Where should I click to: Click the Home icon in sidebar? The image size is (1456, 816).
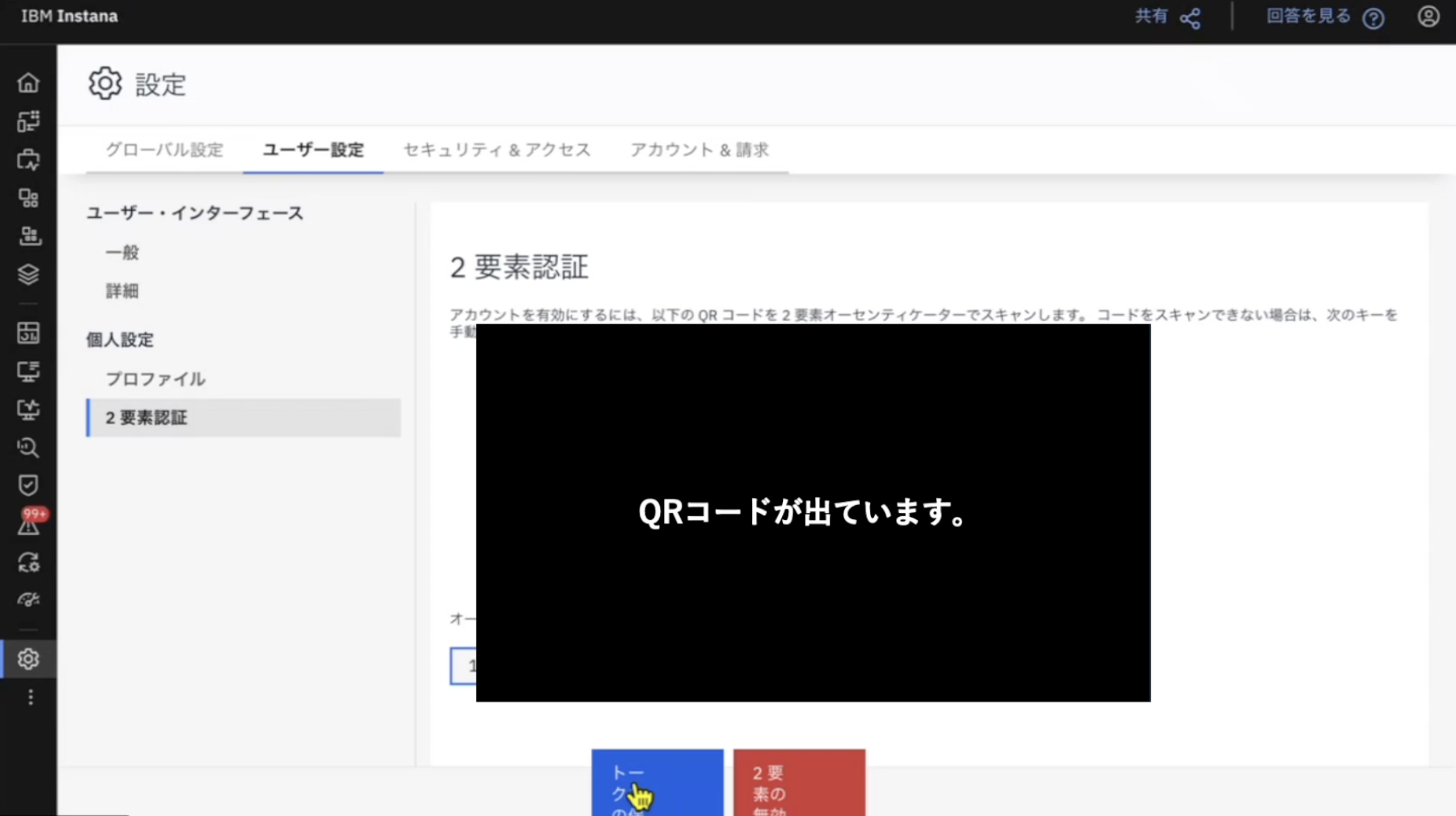(28, 83)
